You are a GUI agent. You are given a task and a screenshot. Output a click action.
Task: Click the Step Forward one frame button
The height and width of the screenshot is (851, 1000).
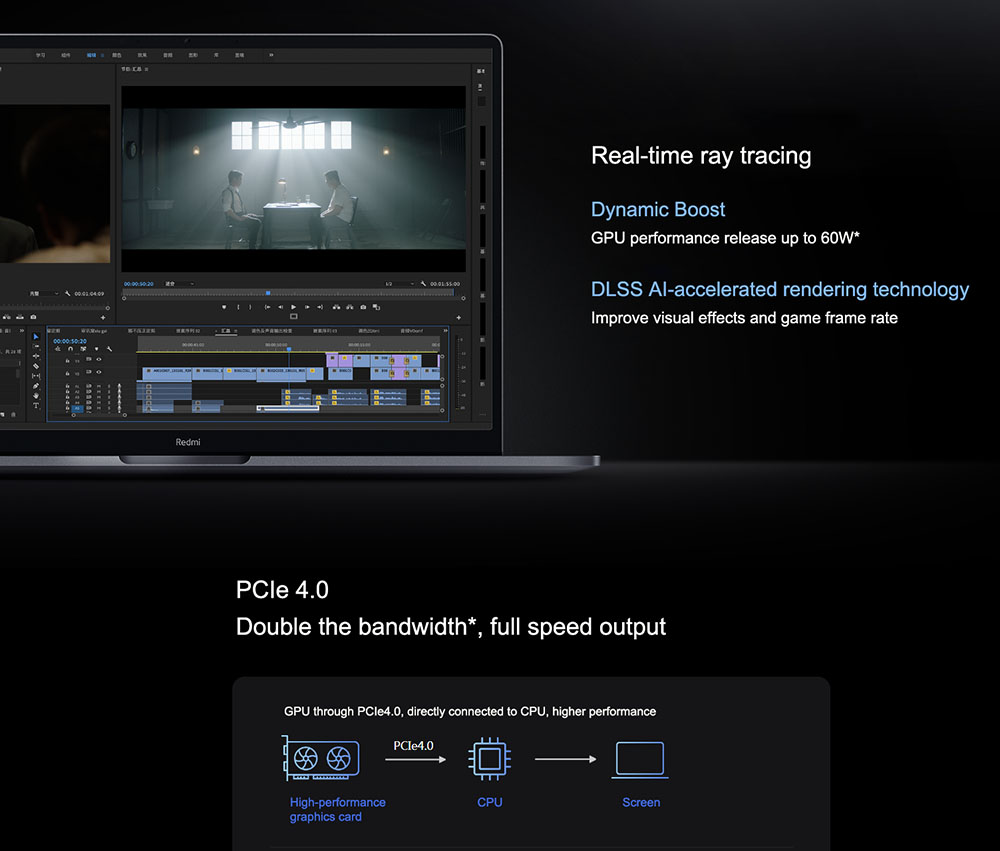307,307
